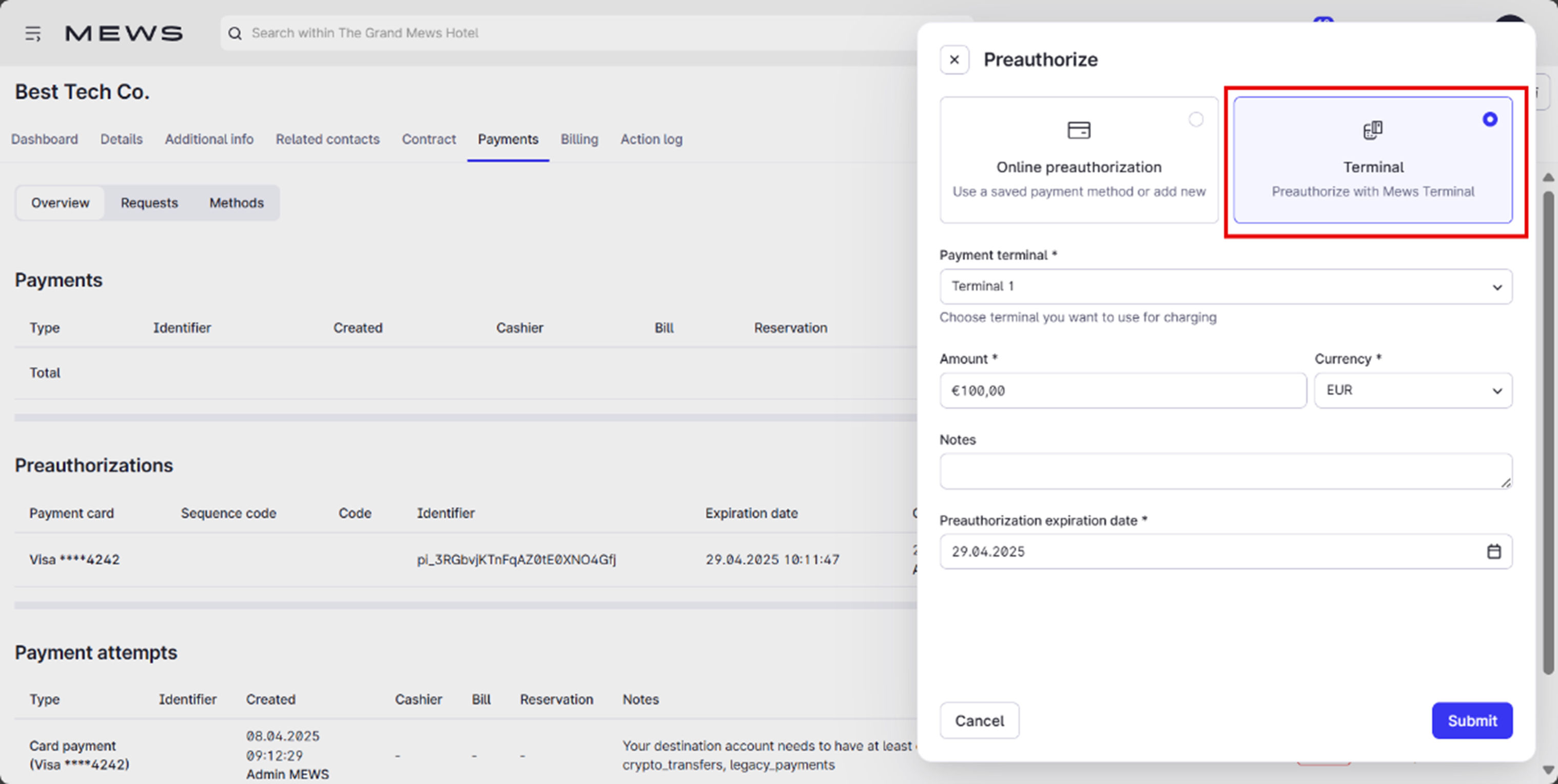Screen dimensions: 1558x784
Task: Open the hamburger navigation menu
Action: [x=33, y=33]
